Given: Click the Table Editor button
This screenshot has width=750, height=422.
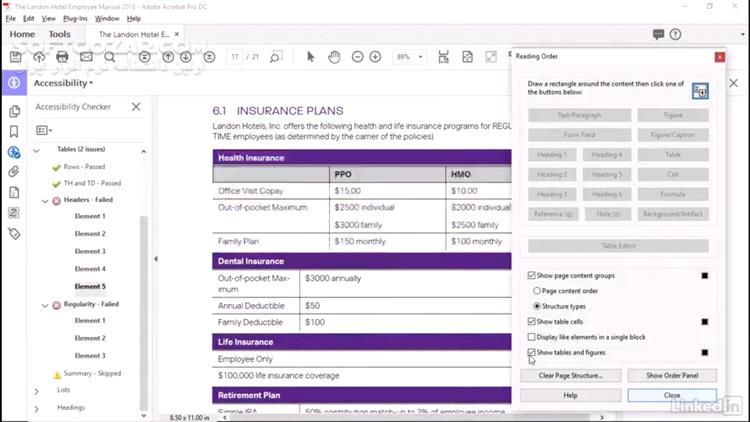Looking at the screenshot, I should pyautogui.click(x=618, y=245).
